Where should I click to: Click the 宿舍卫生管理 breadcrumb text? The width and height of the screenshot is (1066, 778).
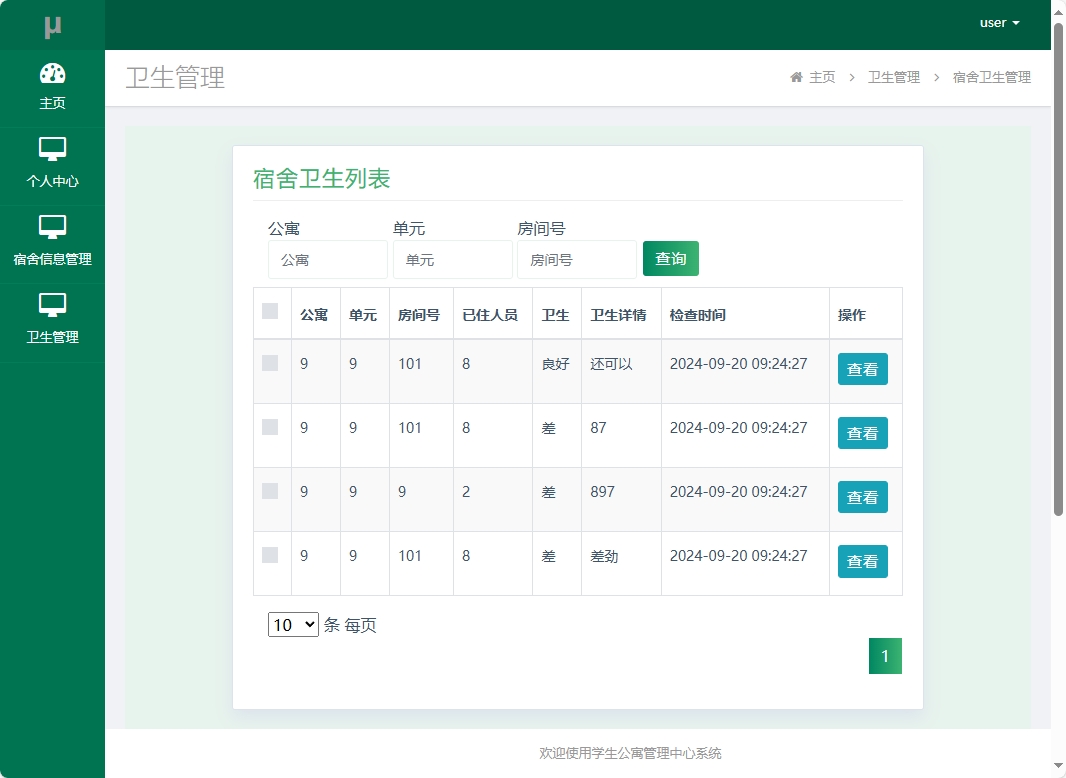990,76
